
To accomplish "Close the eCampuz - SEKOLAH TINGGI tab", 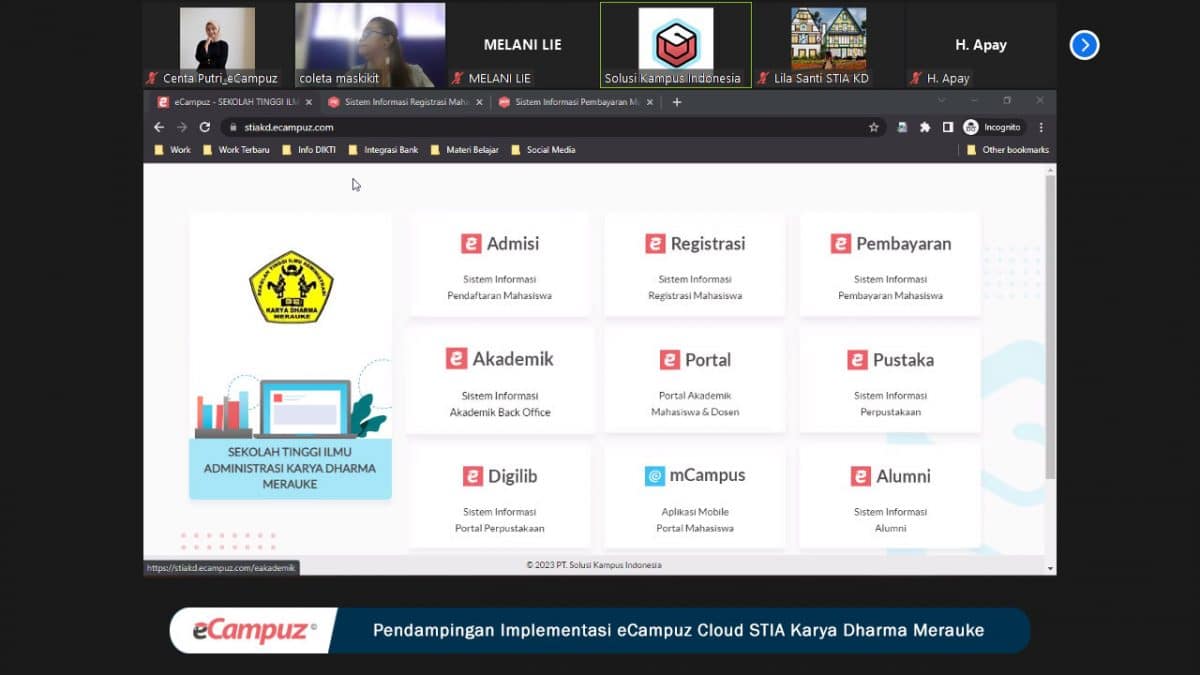I will (308, 102).
